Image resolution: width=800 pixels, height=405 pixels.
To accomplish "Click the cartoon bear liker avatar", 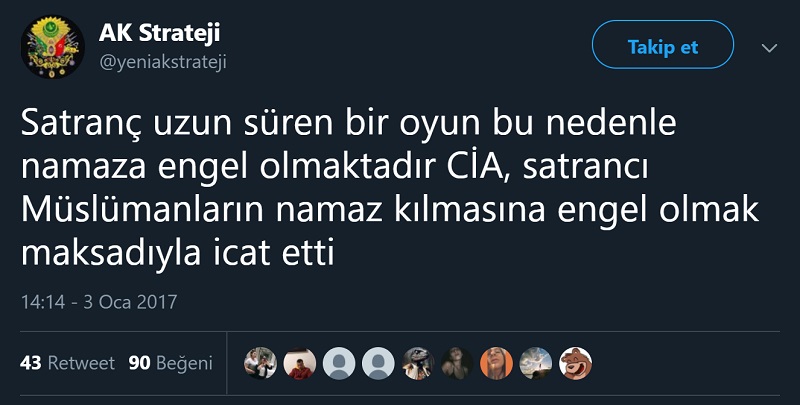I will click(x=575, y=362).
